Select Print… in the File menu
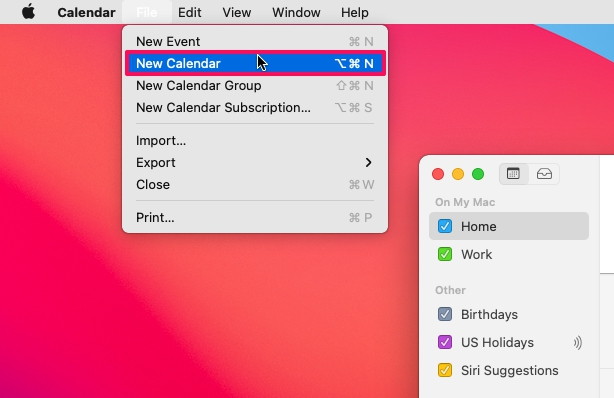This screenshot has height=398, width=614. (255, 217)
